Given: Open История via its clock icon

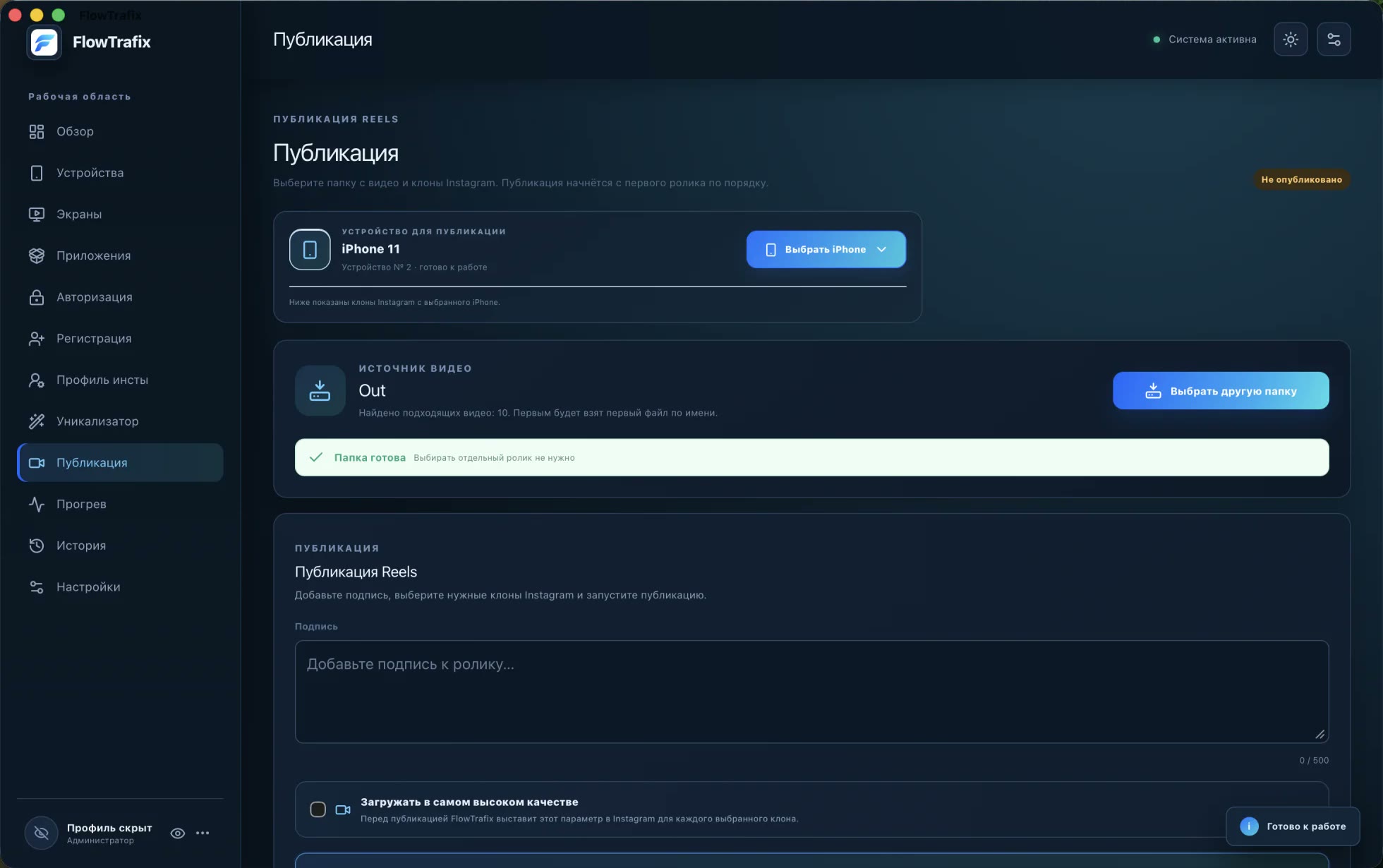Looking at the screenshot, I should [x=37, y=545].
